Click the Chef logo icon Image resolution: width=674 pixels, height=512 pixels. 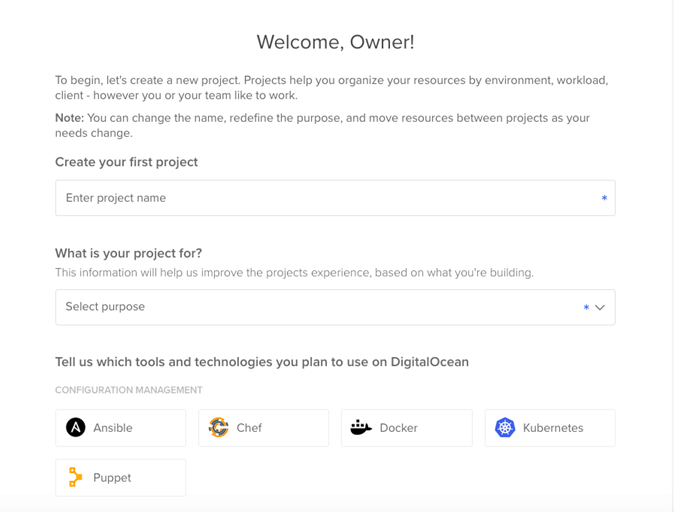click(x=218, y=428)
